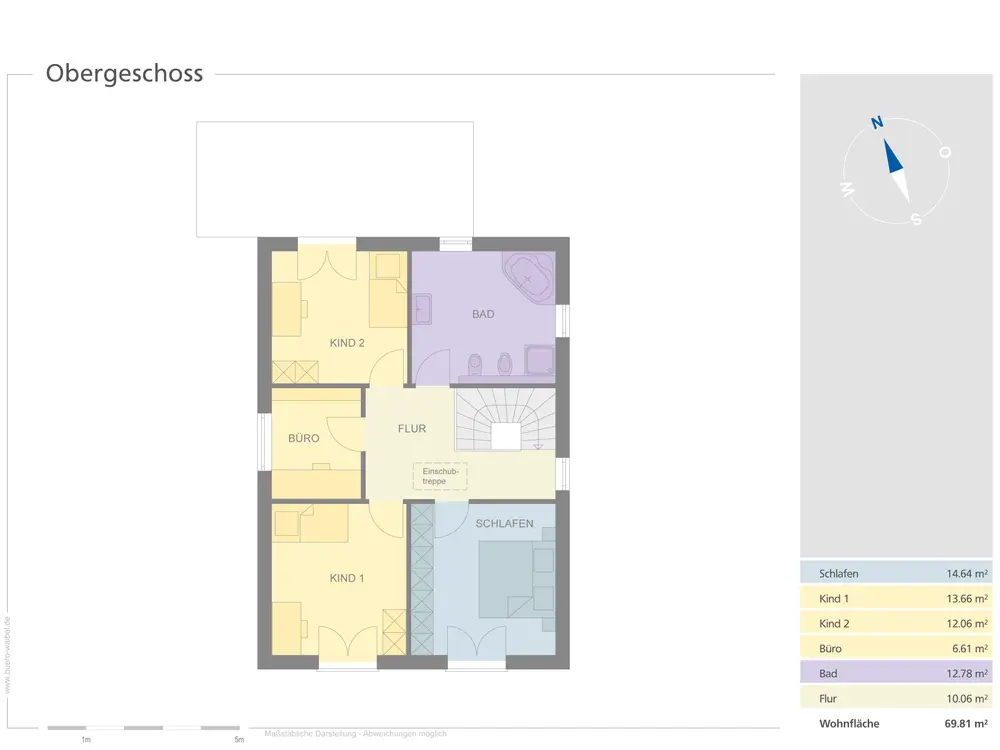This screenshot has height=750, width=1000.
Task: Click the washbasin in BAD
Action: pyautogui.click(x=422, y=309)
